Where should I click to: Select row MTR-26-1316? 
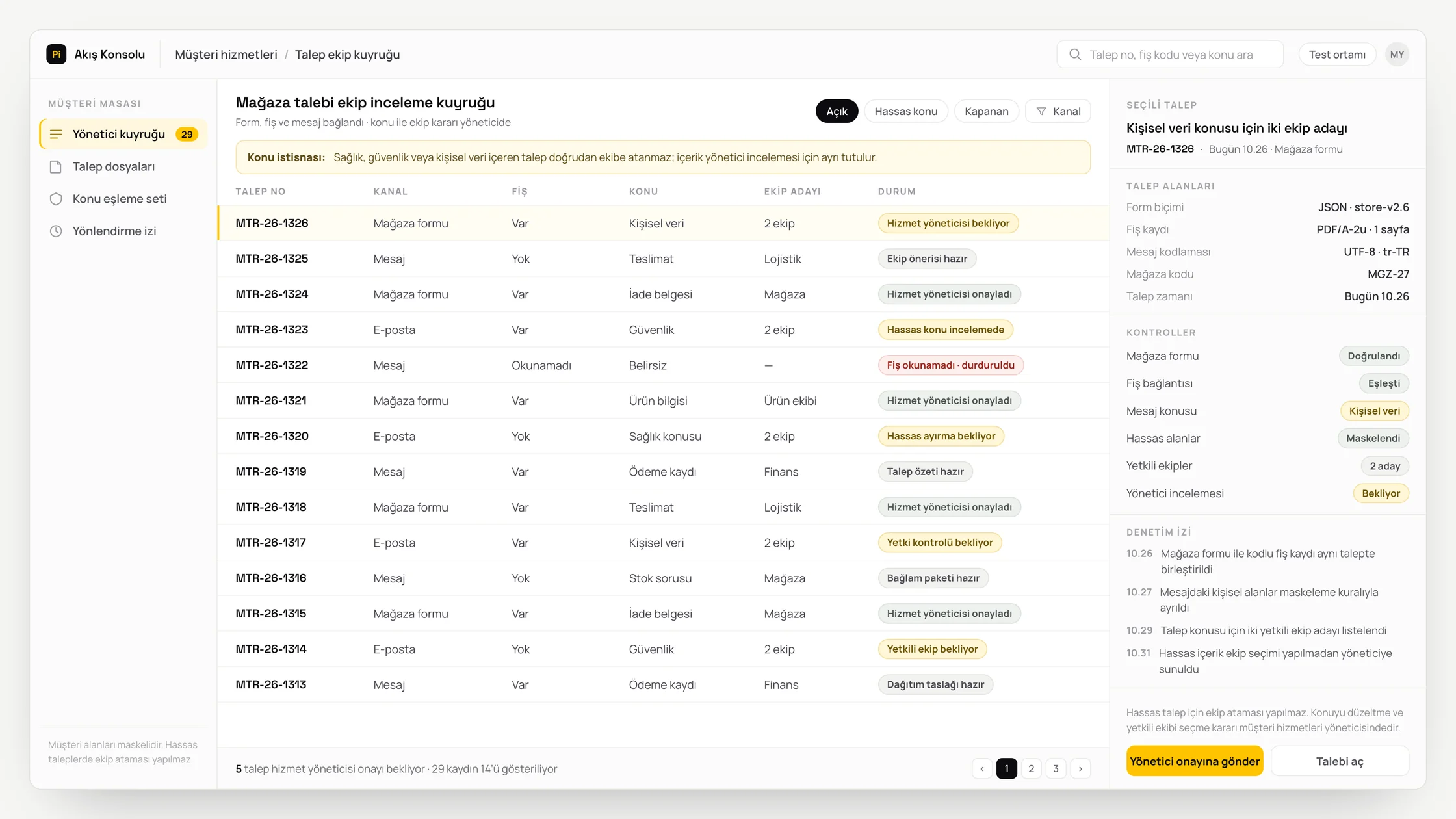(x=663, y=578)
